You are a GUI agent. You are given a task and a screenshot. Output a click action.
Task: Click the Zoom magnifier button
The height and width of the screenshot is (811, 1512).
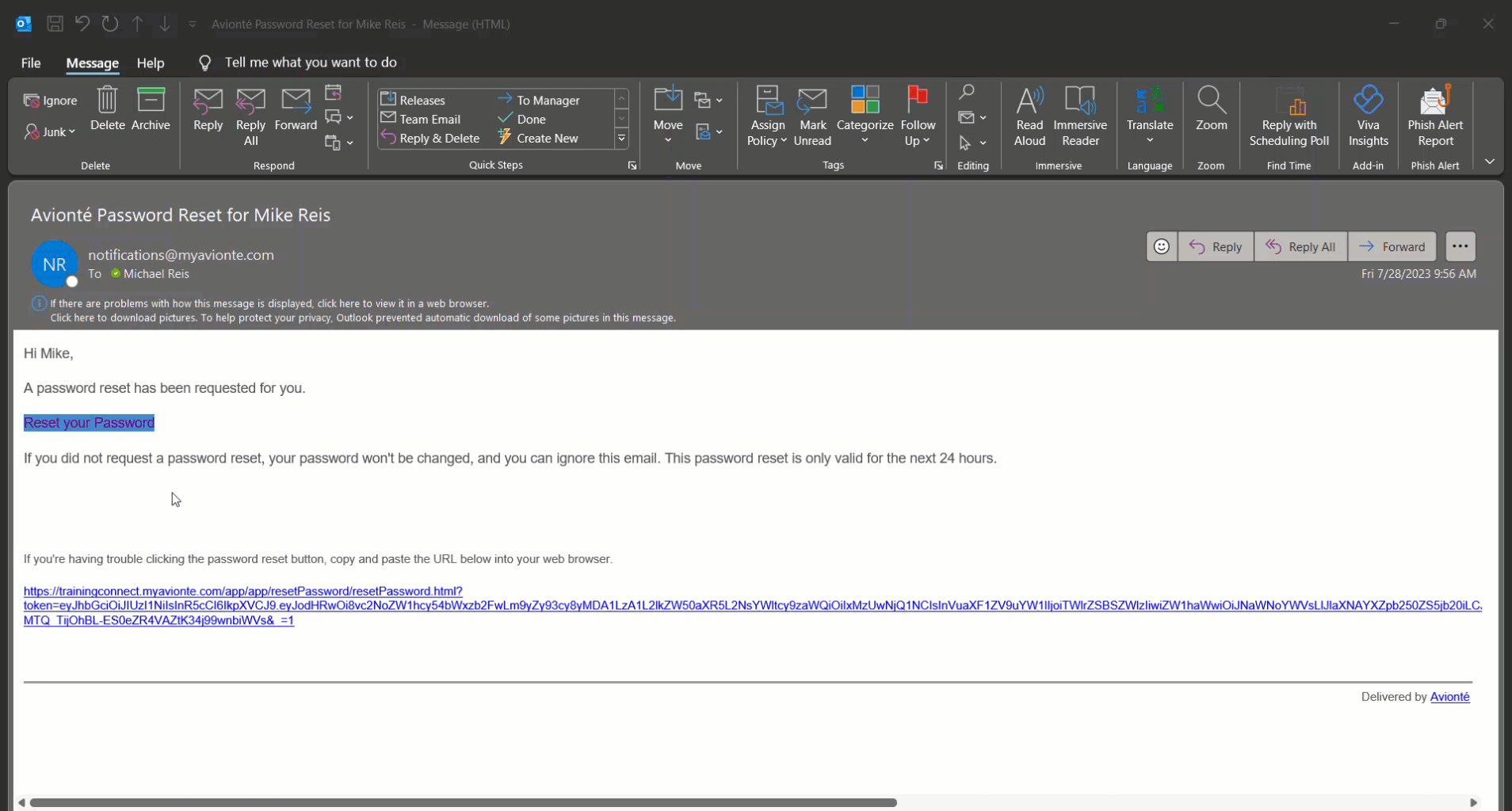(1211, 109)
